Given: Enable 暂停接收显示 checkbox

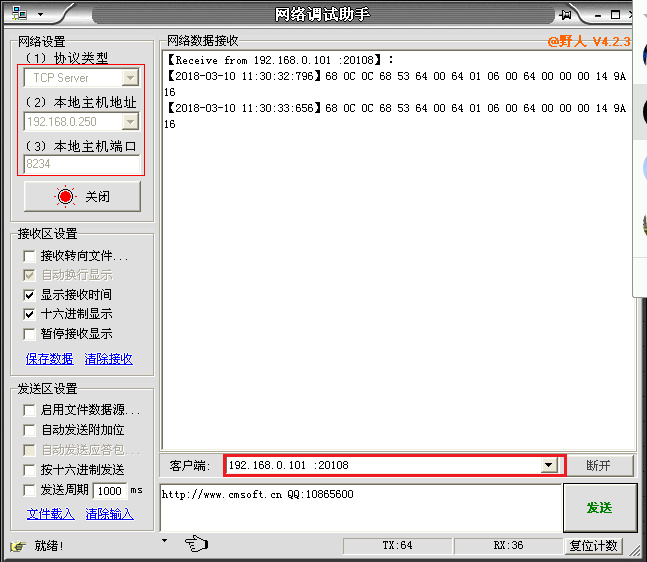Looking at the screenshot, I should point(29,334).
